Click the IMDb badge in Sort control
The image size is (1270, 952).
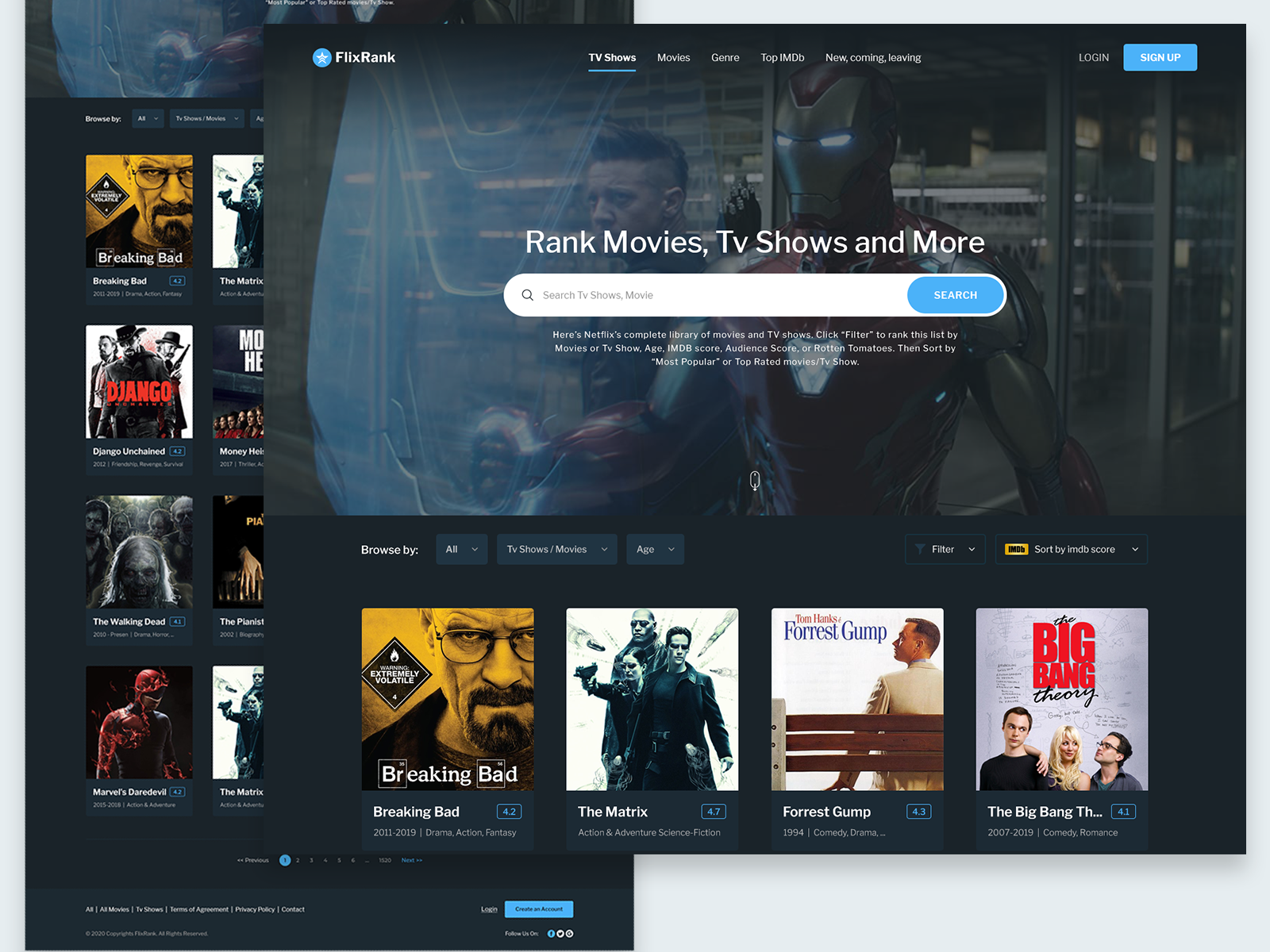(x=1016, y=549)
